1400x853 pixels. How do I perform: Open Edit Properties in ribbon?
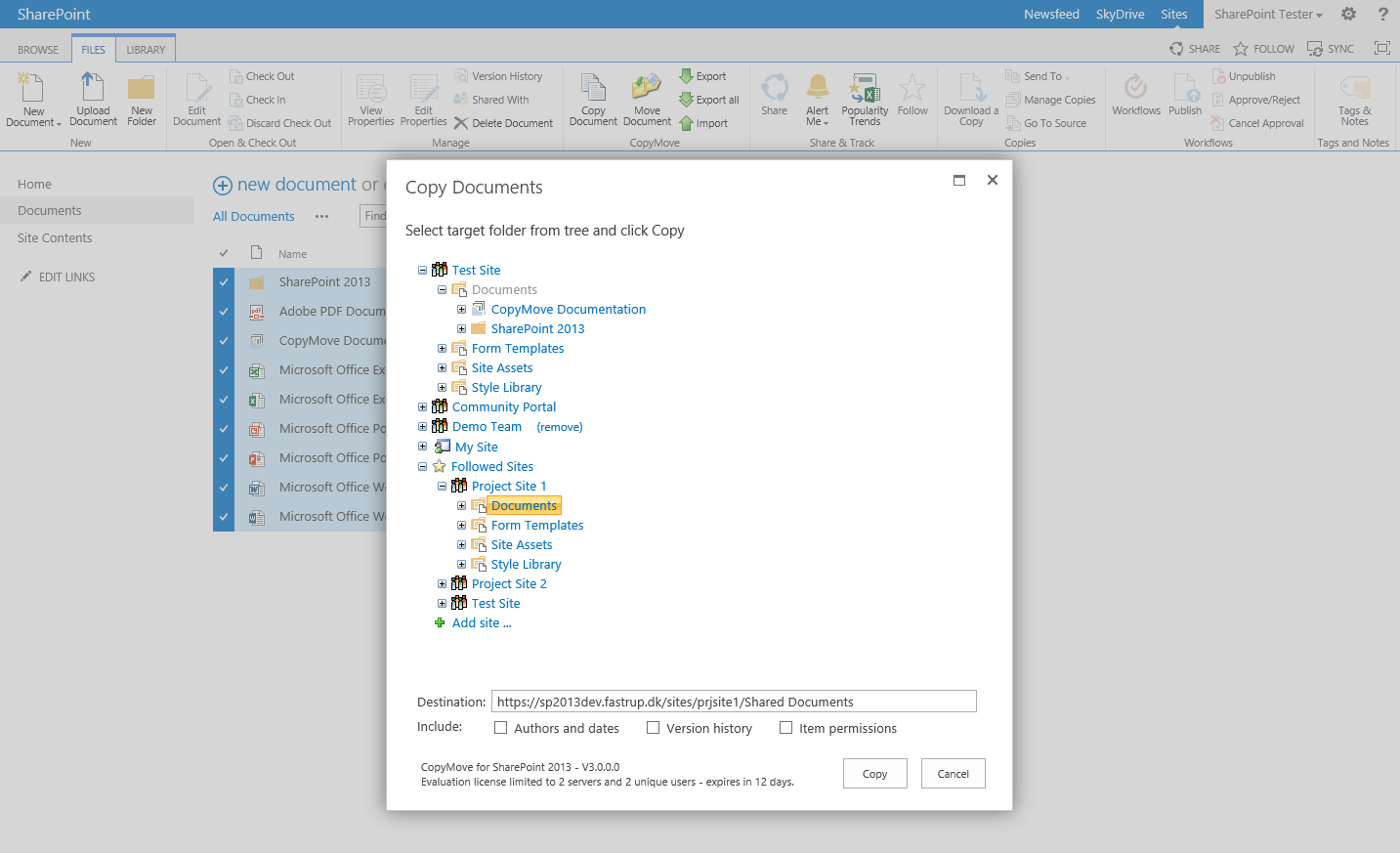coord(423,100)
